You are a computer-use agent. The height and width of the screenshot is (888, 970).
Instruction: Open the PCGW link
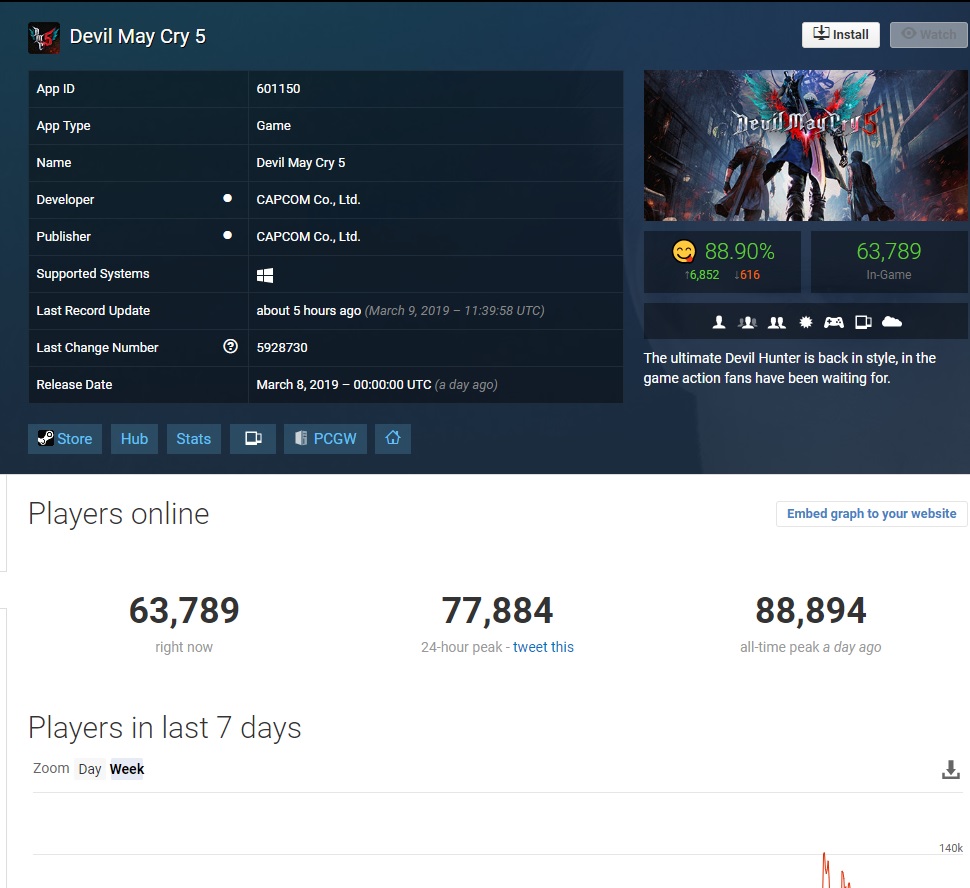point(325,439)
